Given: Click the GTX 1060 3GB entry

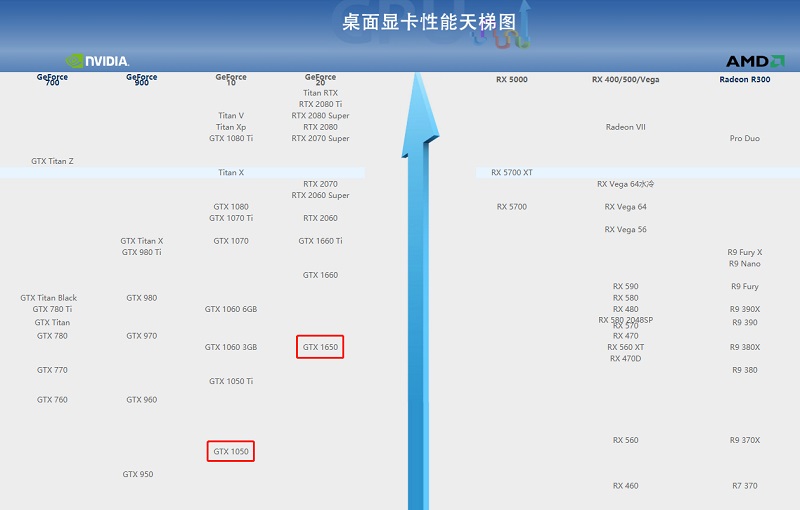Looking at the screenshot, I should pos(231,347).
